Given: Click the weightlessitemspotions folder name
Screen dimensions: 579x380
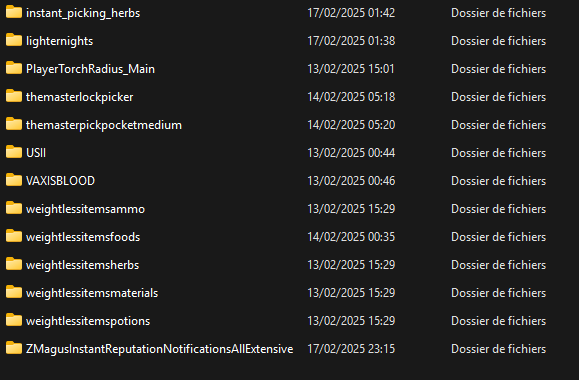Looking at the screenshot, I should pos(88,321).
